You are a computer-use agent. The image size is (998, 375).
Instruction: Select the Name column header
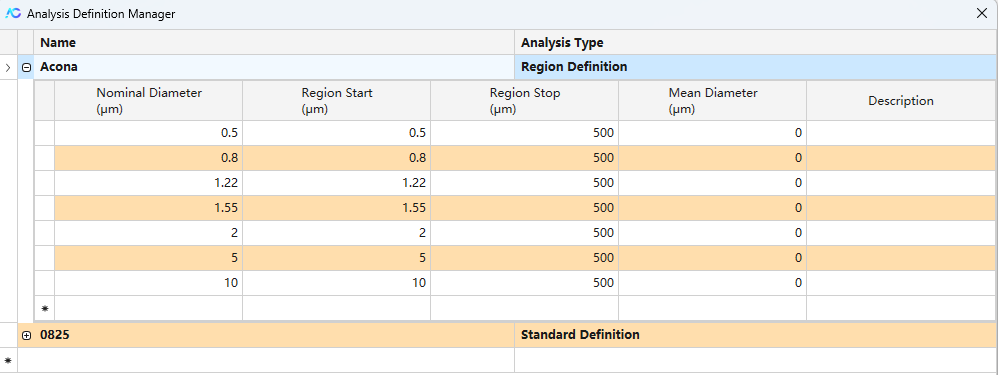274,43
